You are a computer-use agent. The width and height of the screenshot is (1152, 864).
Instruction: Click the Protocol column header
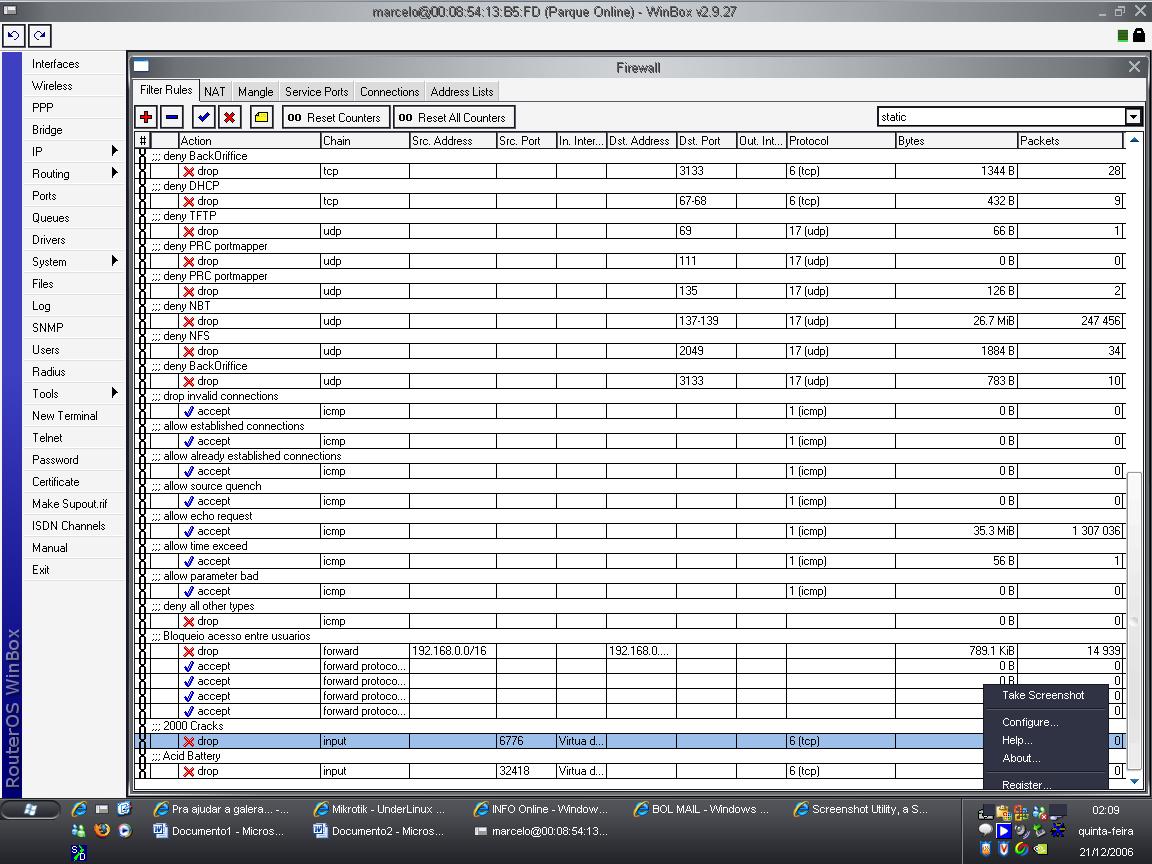tap(840, 140)
